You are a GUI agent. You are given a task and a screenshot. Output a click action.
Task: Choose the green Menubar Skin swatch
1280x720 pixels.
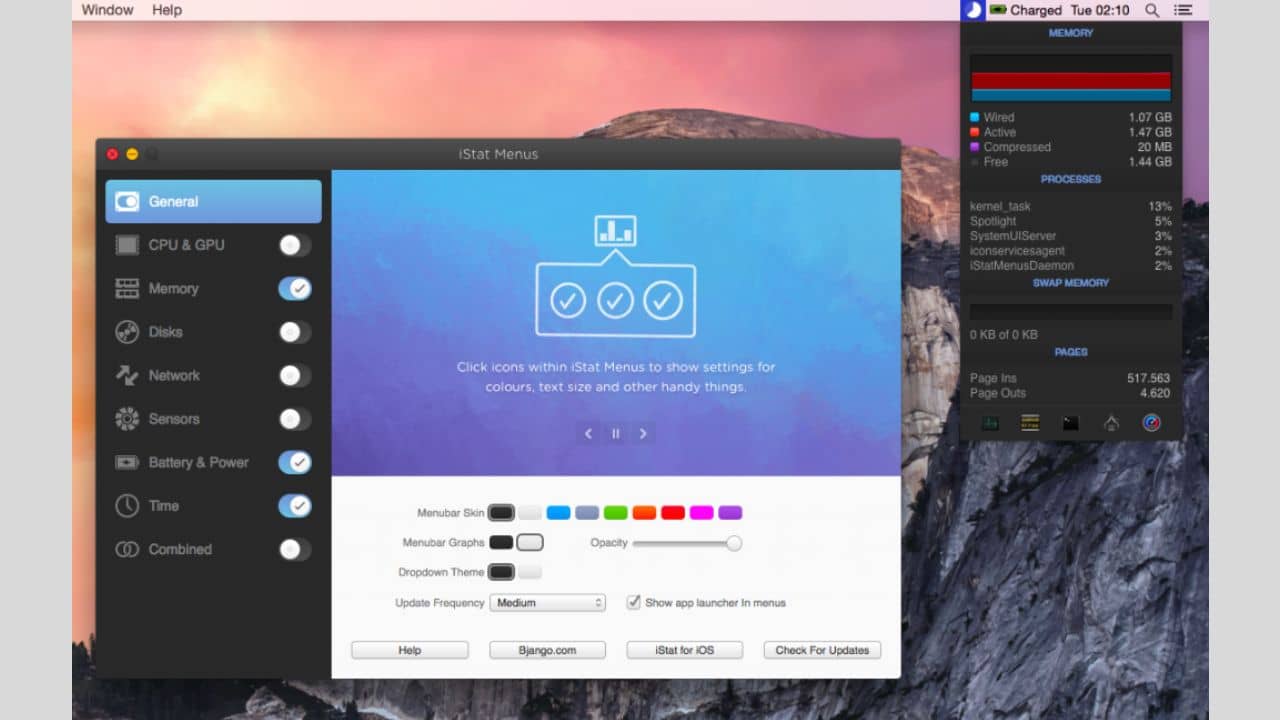[616, 513]
